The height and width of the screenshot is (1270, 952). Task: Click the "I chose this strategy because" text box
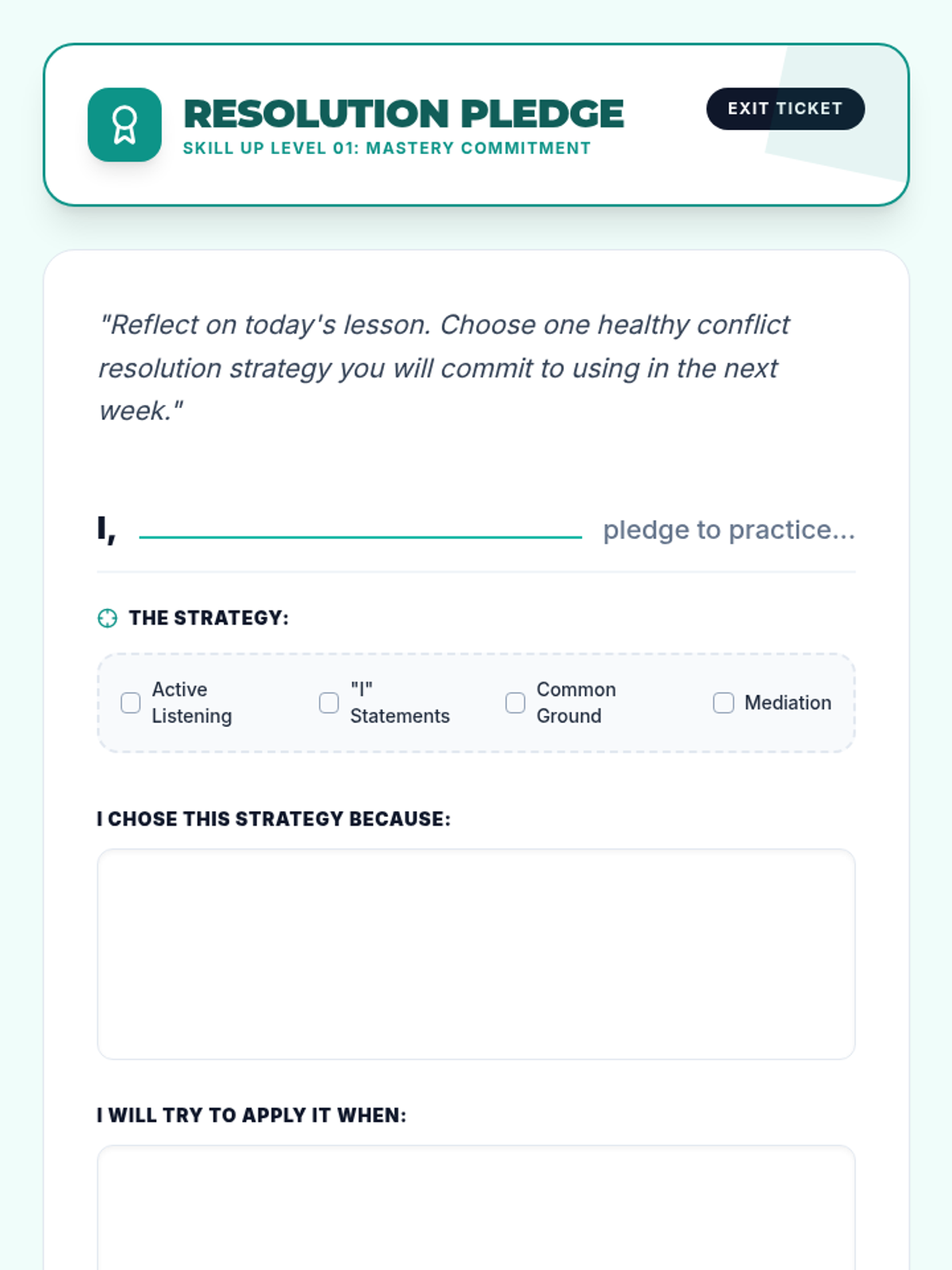pyautogui.click(x=476, y=954)
